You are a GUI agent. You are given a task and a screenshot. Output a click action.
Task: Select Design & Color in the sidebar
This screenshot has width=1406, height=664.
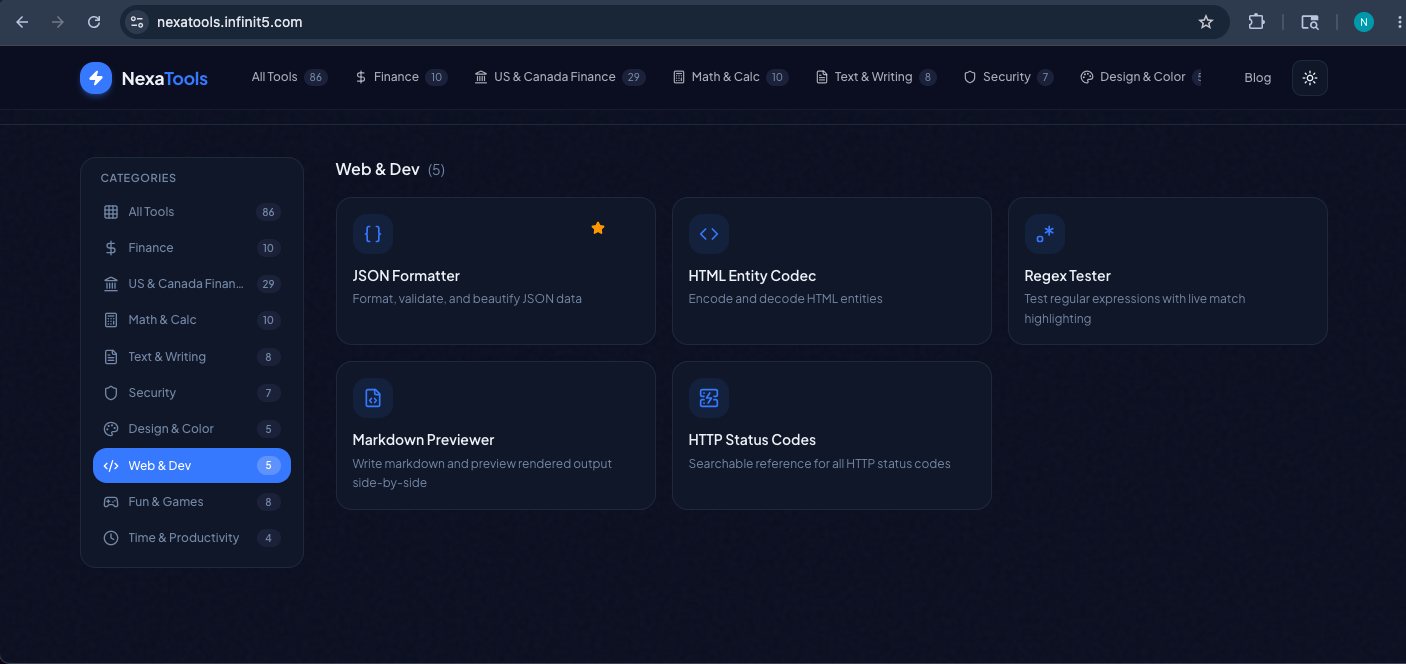point(192,429)
